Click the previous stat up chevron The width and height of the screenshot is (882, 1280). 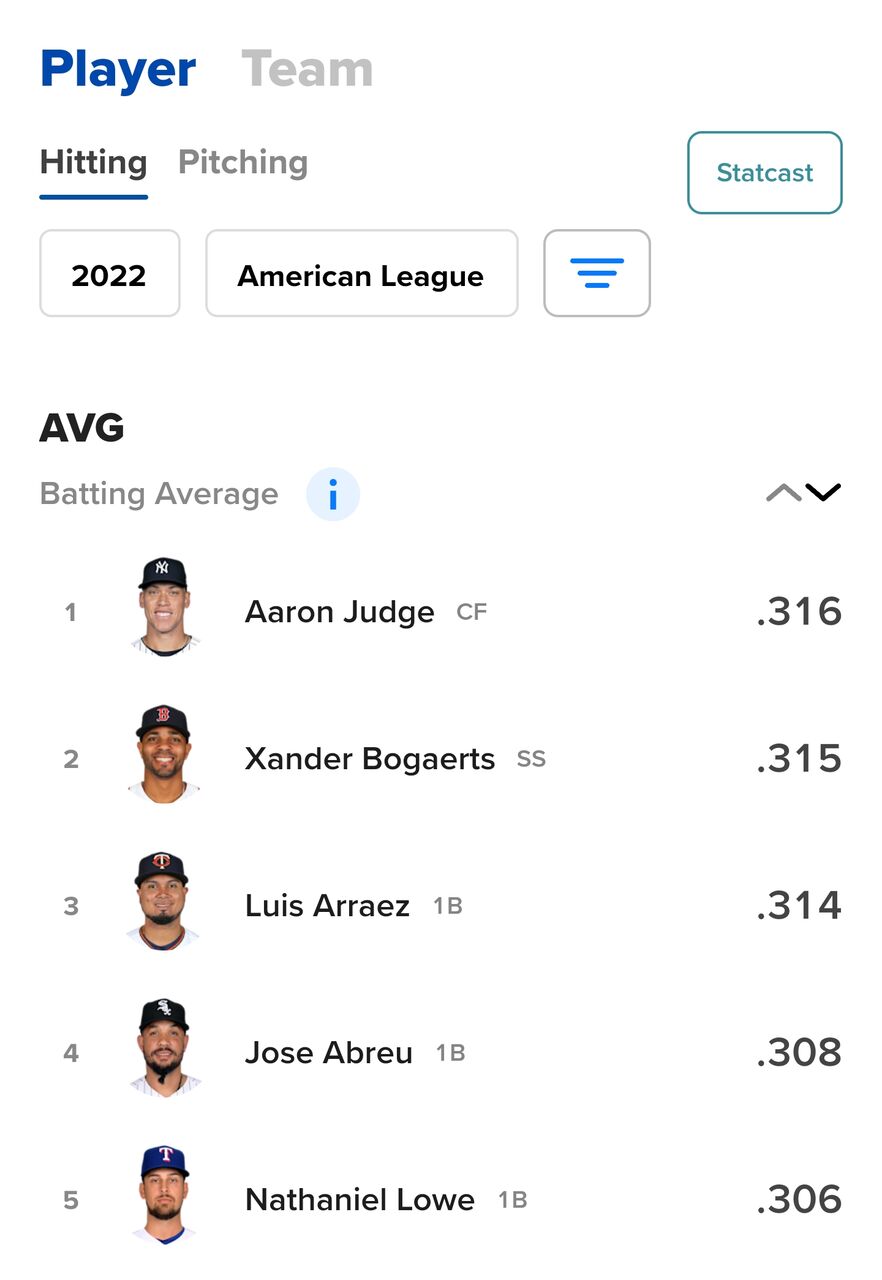[783, 492]
